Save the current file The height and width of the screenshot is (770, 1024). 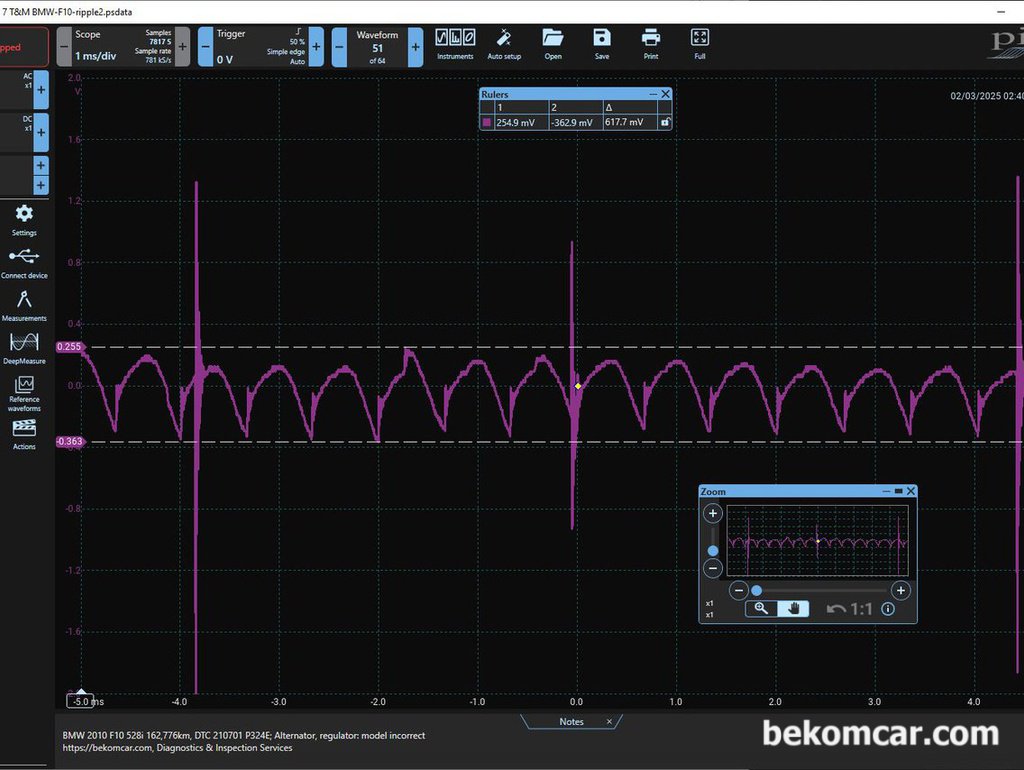coord(601,44)
